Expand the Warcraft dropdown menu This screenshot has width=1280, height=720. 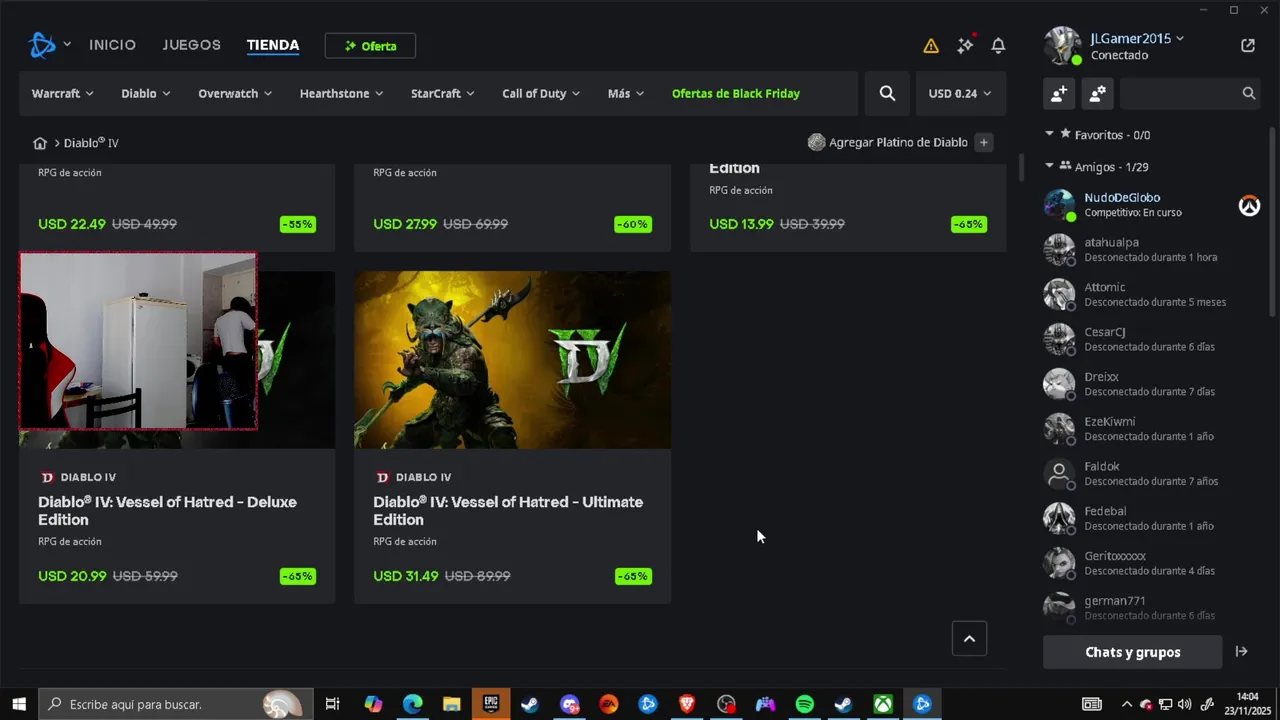click(62, 93)
